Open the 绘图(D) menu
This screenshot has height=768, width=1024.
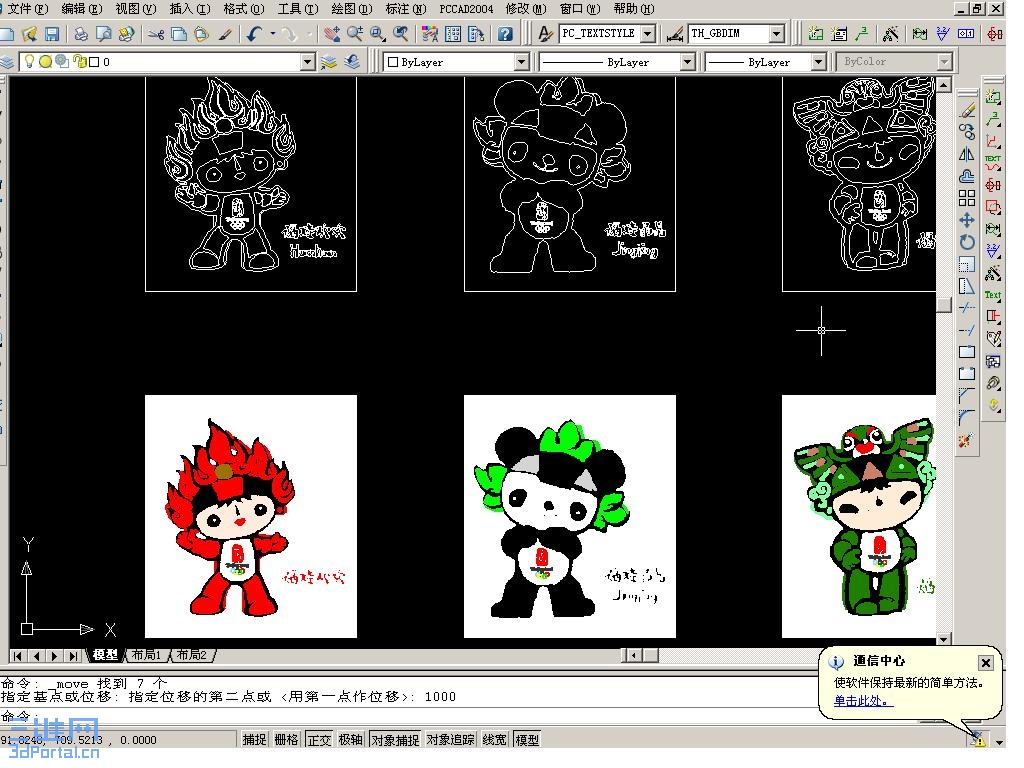[x=351, y=9]
